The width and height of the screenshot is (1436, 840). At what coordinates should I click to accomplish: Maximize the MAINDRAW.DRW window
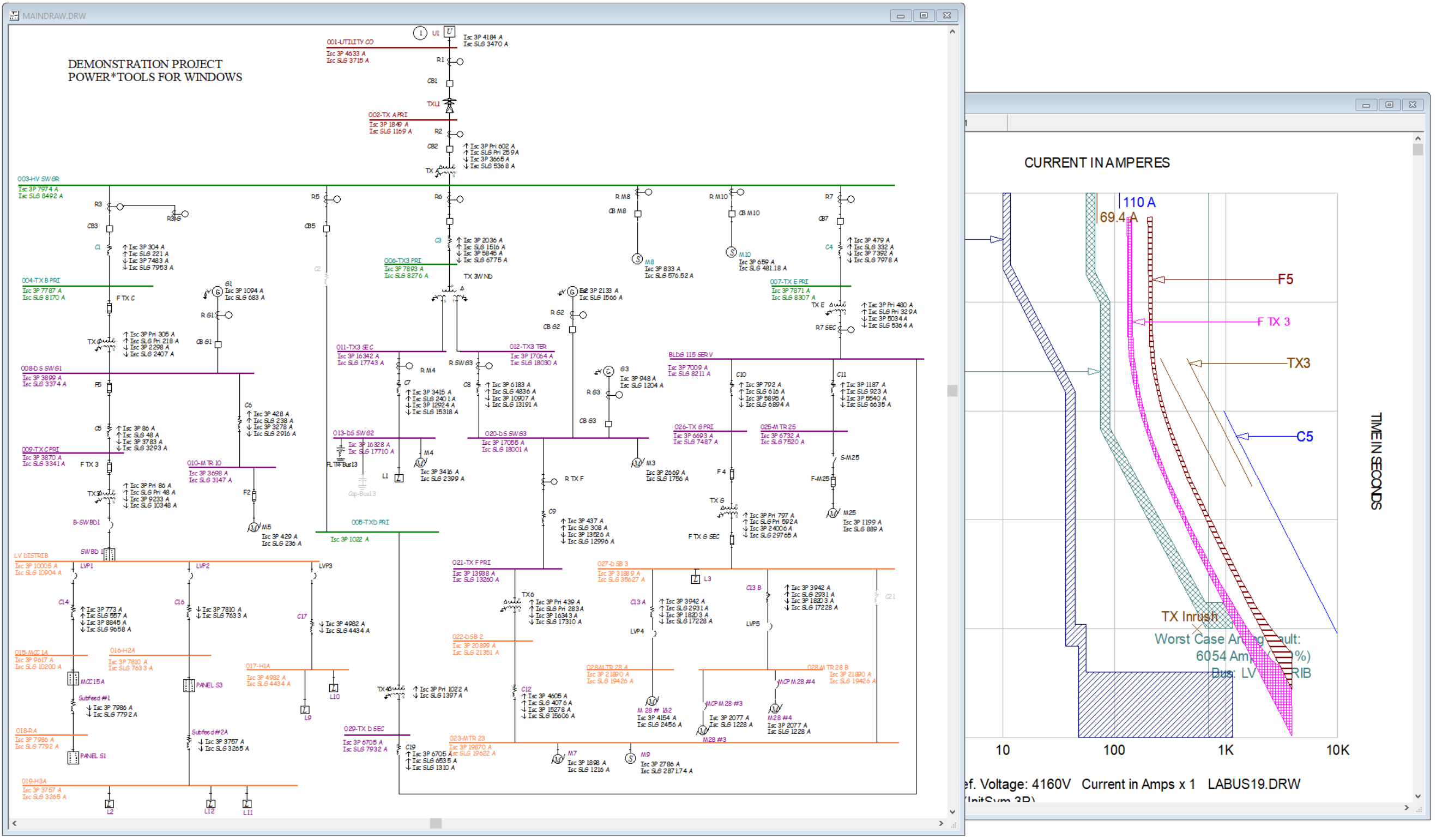point(924,16)
